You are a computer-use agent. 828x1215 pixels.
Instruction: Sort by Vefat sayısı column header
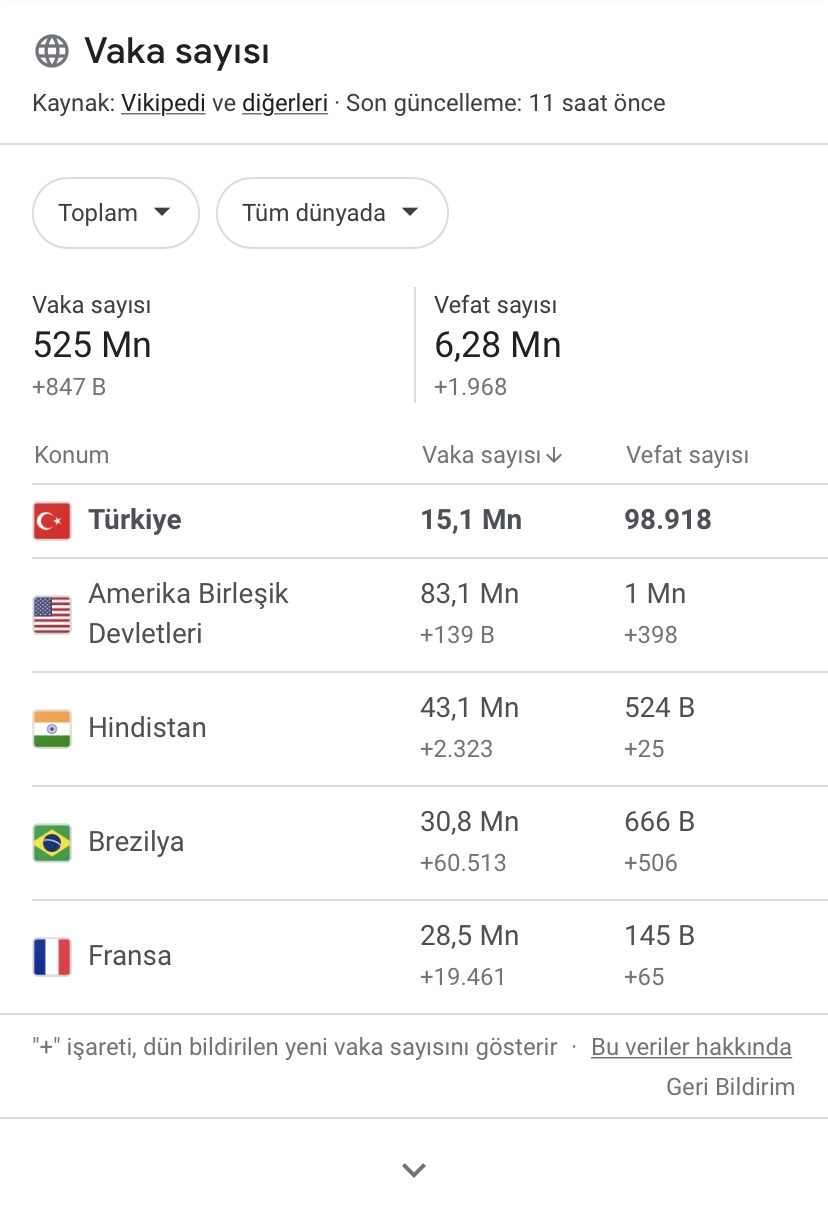point(688,456)
